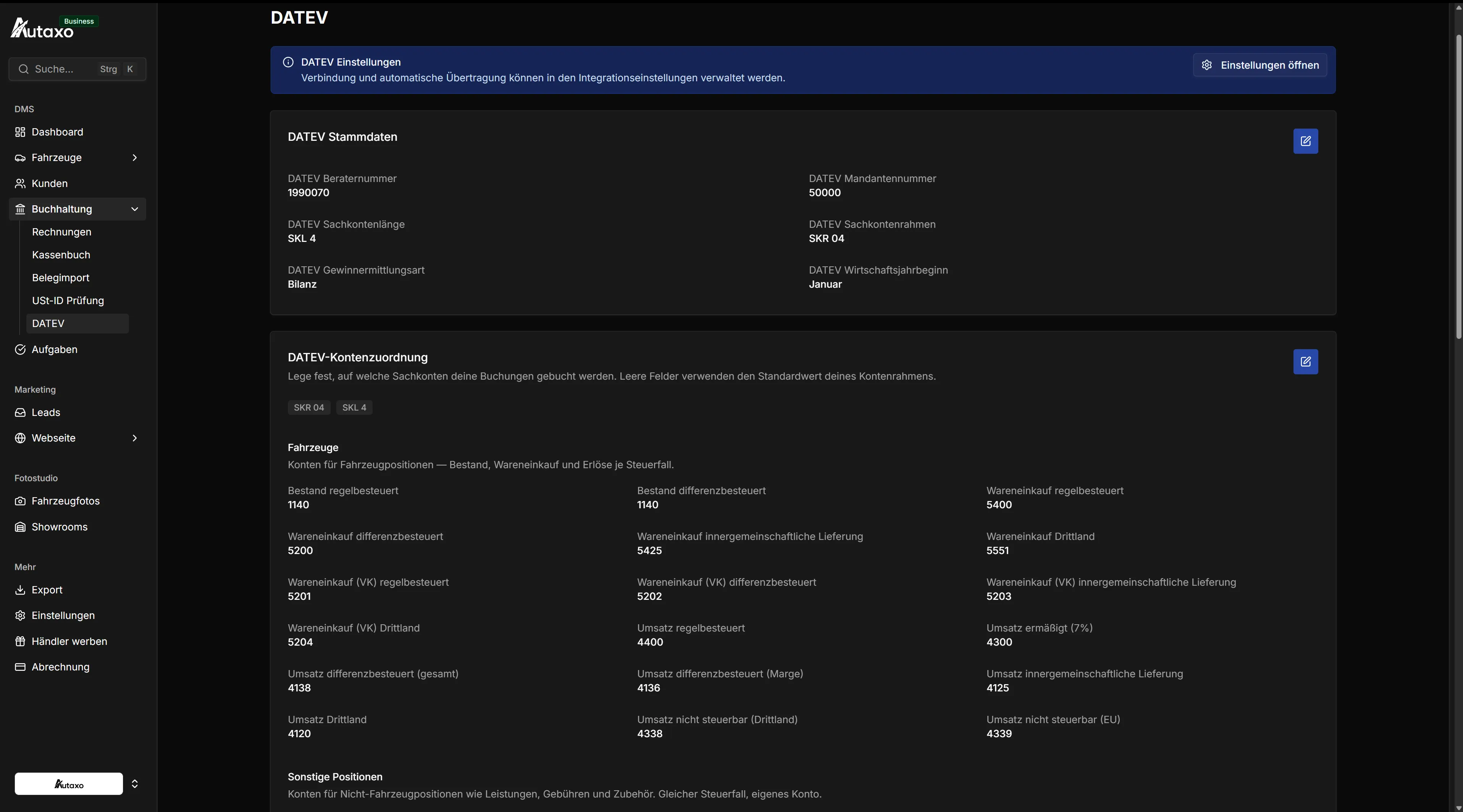Viewport: 1463px width, 812px height.
Task: Open the Fahrzeugfotos page
Action: (77, 501)
